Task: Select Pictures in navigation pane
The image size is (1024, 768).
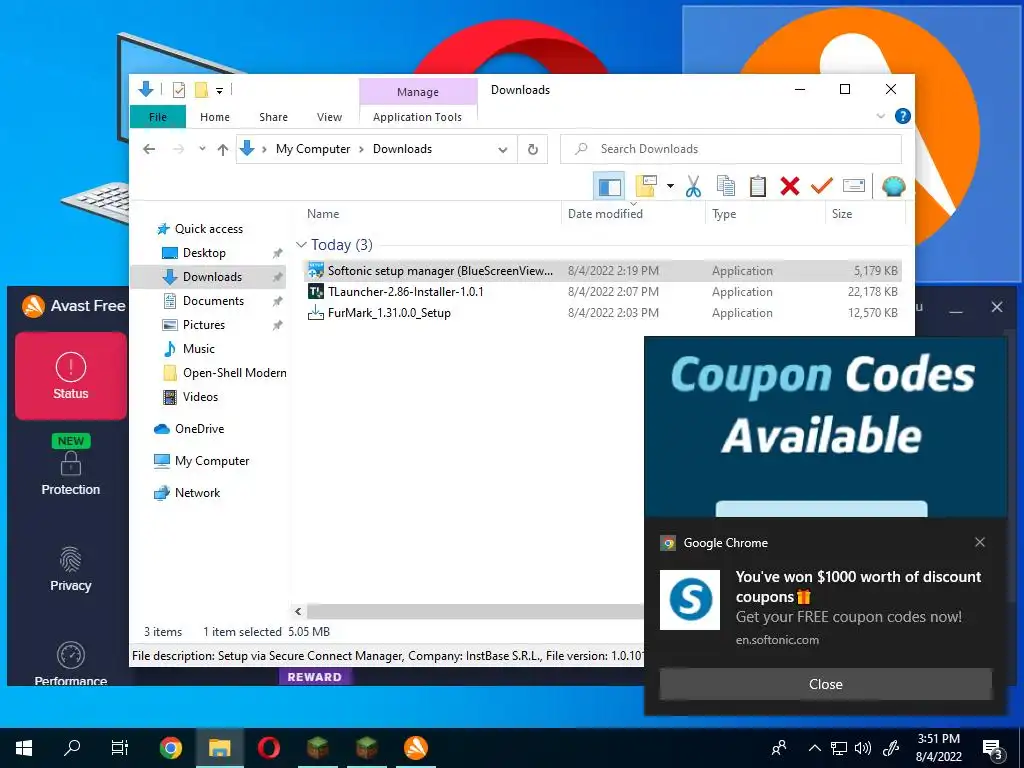Action: point(204,325)
